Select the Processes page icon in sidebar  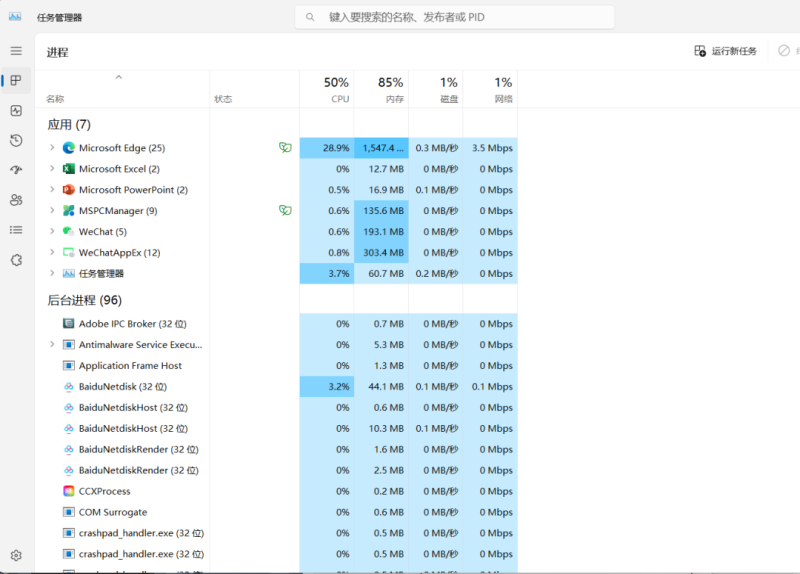coord(16,81)
